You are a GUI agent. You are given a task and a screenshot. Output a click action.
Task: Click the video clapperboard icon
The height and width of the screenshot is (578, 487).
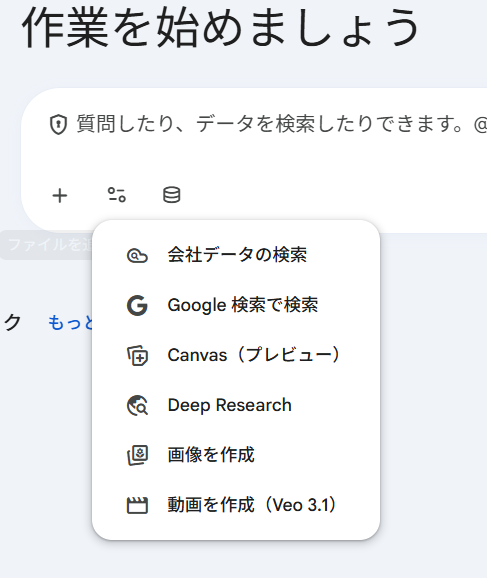(137, 505)
